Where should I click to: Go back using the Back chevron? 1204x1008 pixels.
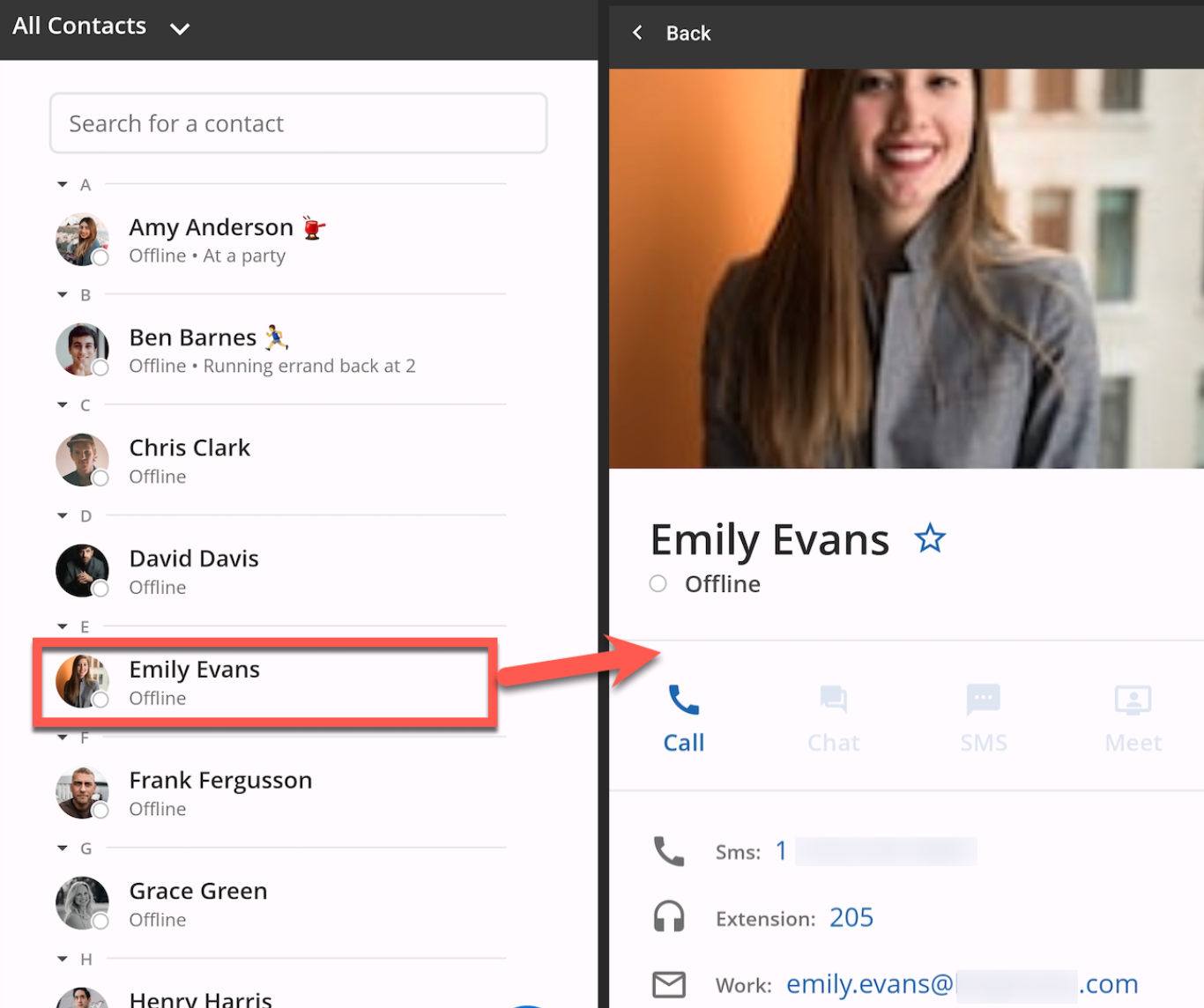click(637, 33)
